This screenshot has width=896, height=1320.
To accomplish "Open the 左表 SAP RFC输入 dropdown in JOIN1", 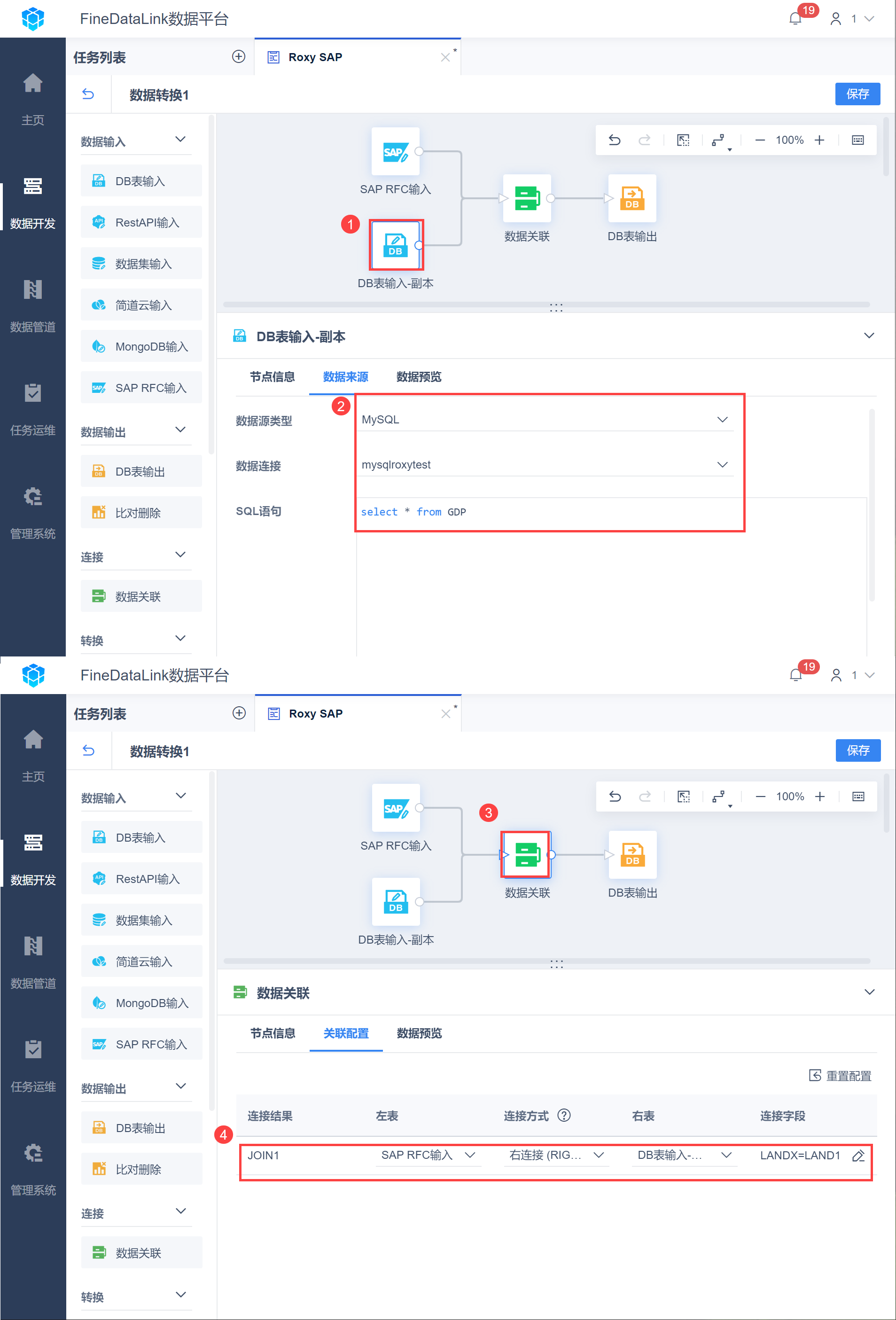I will [429, 1155].
